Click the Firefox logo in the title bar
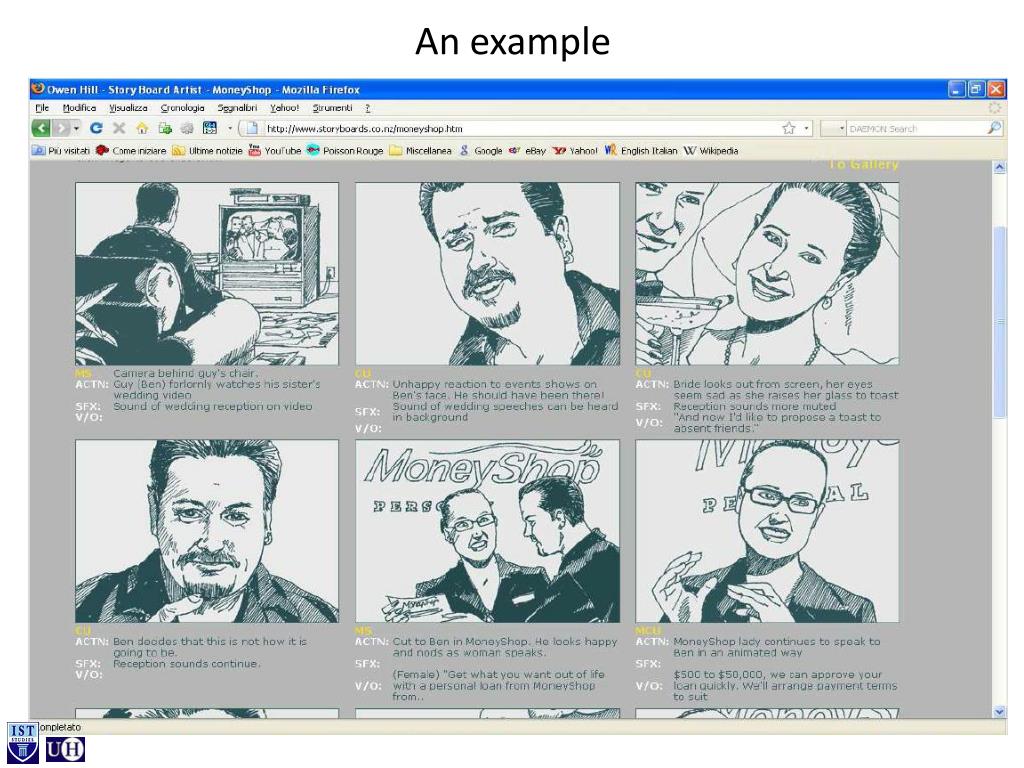Viewport: 1024px width, 768px height. 38,89
